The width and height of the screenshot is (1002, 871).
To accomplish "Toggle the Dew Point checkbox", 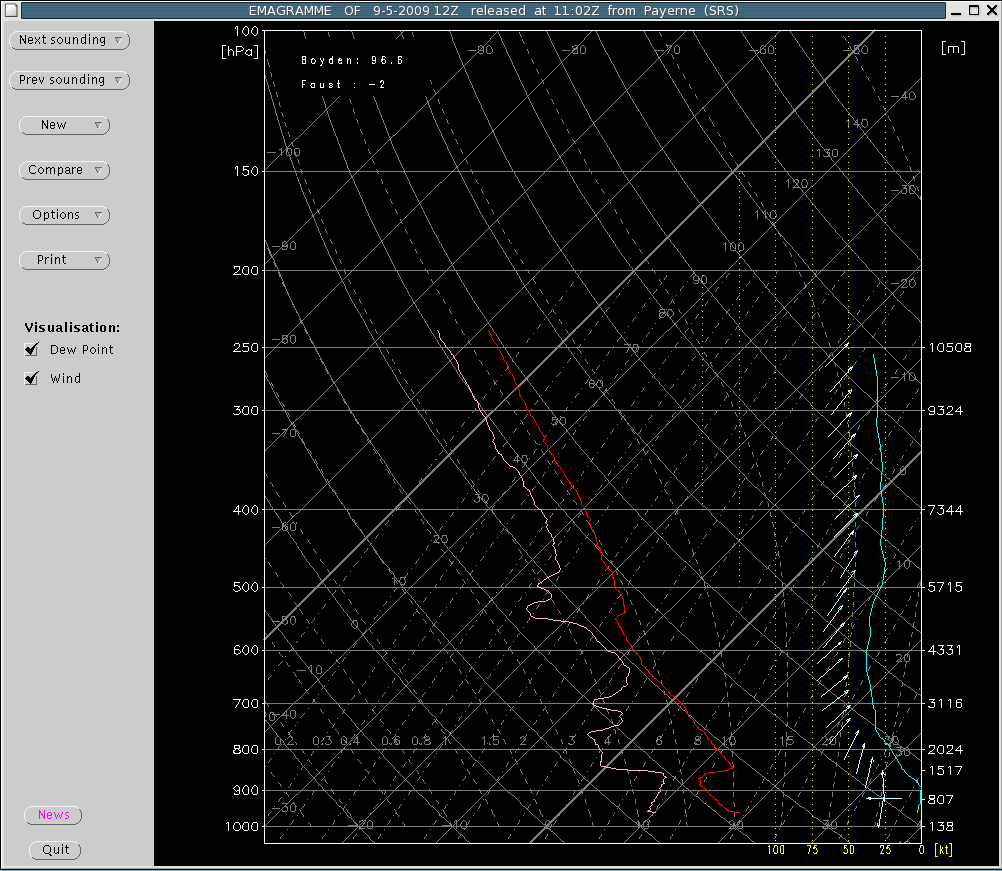I will click(31, 350).
